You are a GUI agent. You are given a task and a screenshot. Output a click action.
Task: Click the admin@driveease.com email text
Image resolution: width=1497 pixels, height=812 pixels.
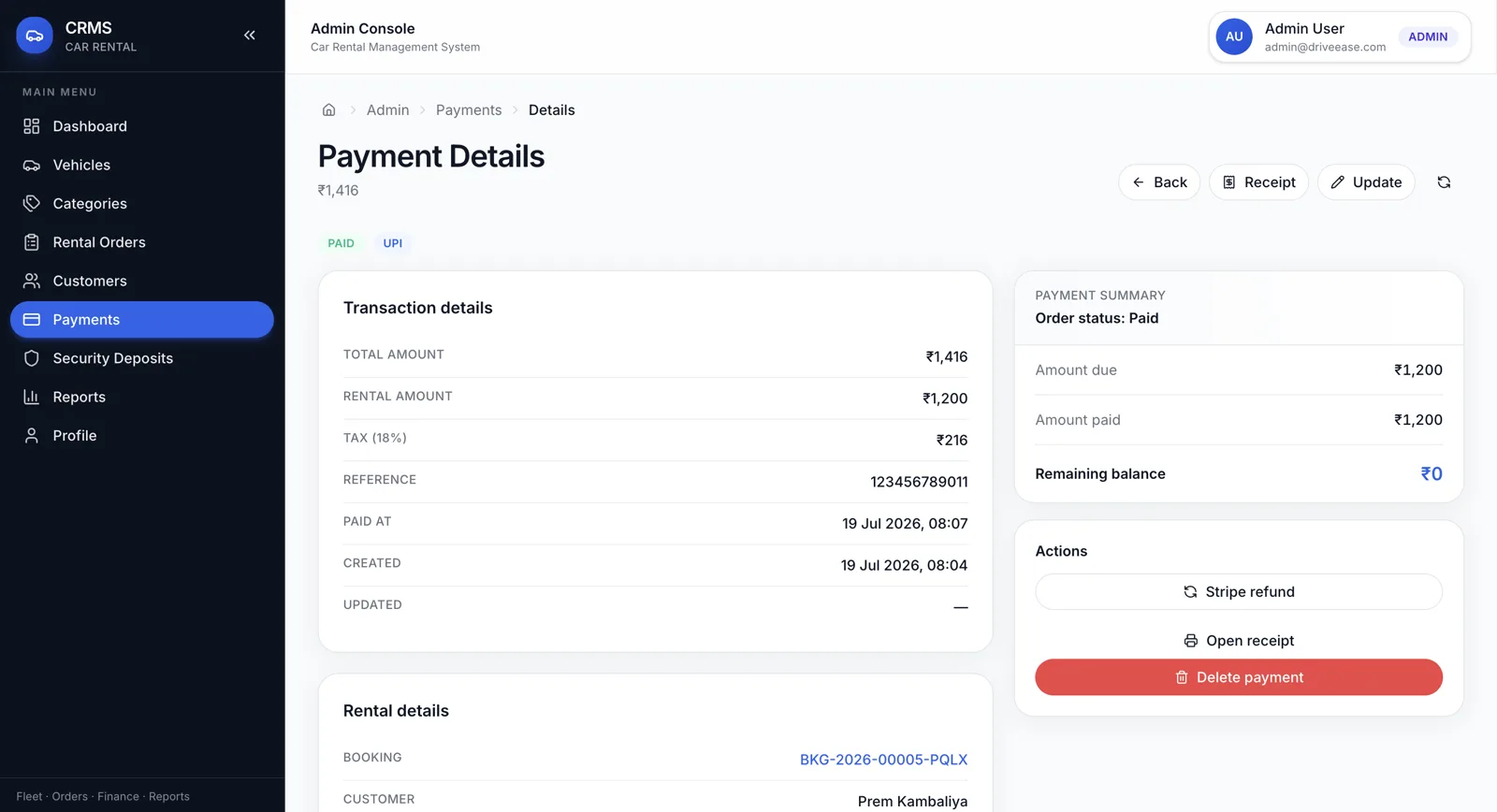pos(1325,47)
